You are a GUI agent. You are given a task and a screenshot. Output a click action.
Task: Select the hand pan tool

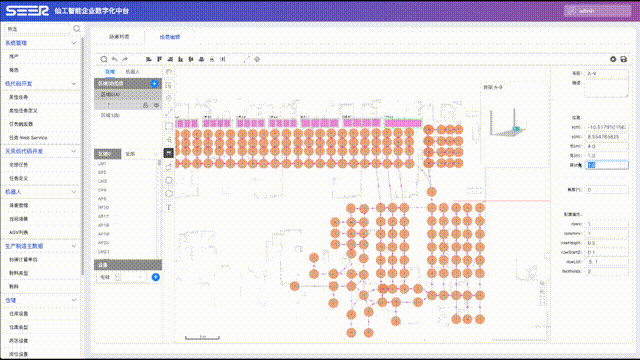pyautogui.click(x=169, y=72)
